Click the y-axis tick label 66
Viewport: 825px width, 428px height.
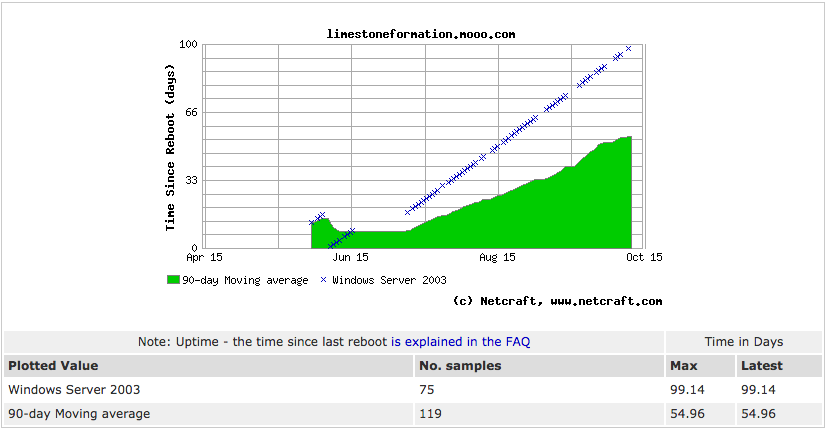192,112
